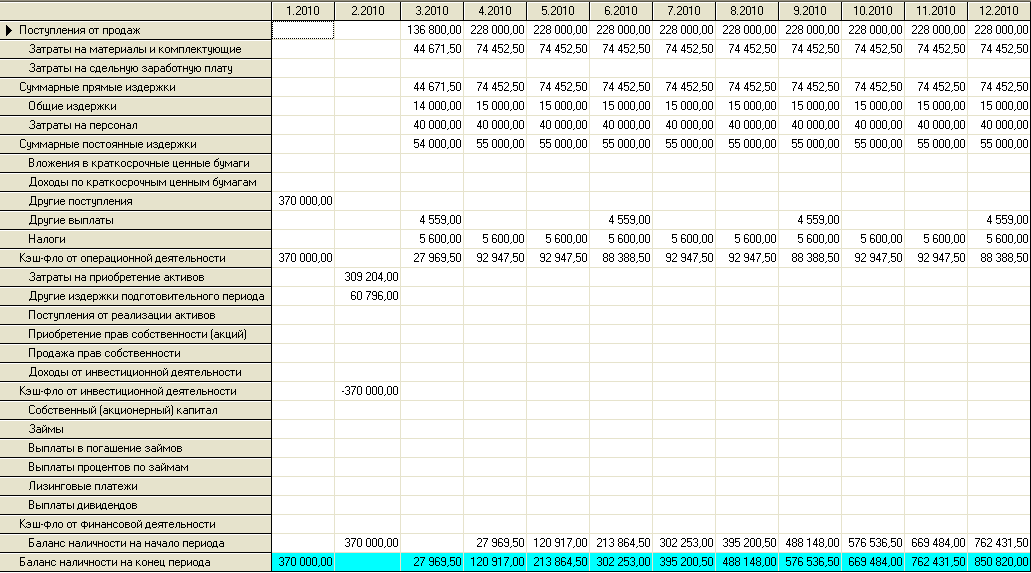Screen dimensions: 1031x573
Task: Click the 762 431,50 opening balance cell in 12.2010
Action: pyautogui.click(x=999, y=545)
